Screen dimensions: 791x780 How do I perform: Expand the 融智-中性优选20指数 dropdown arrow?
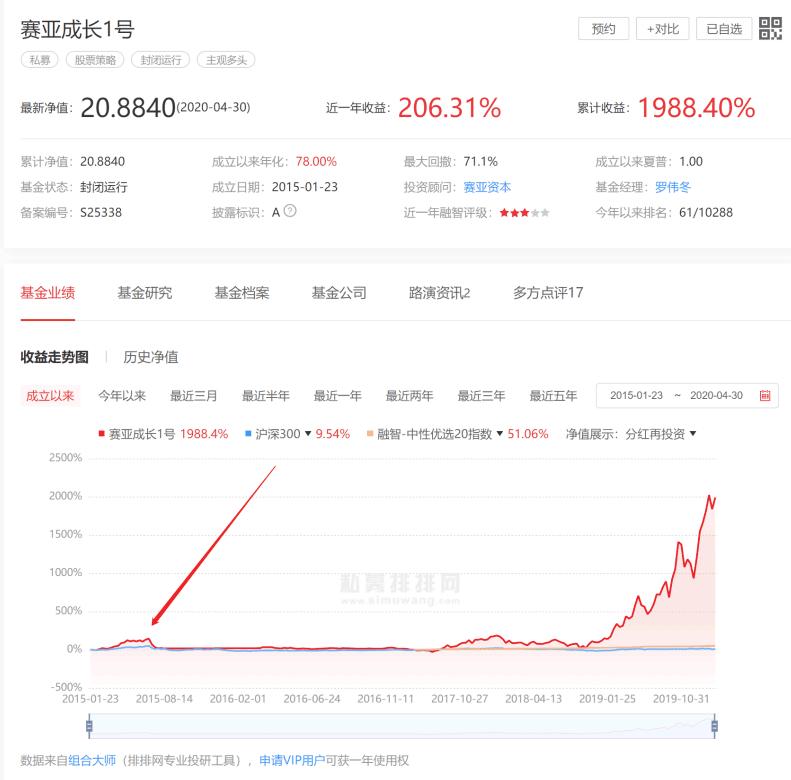coord(500,434)
